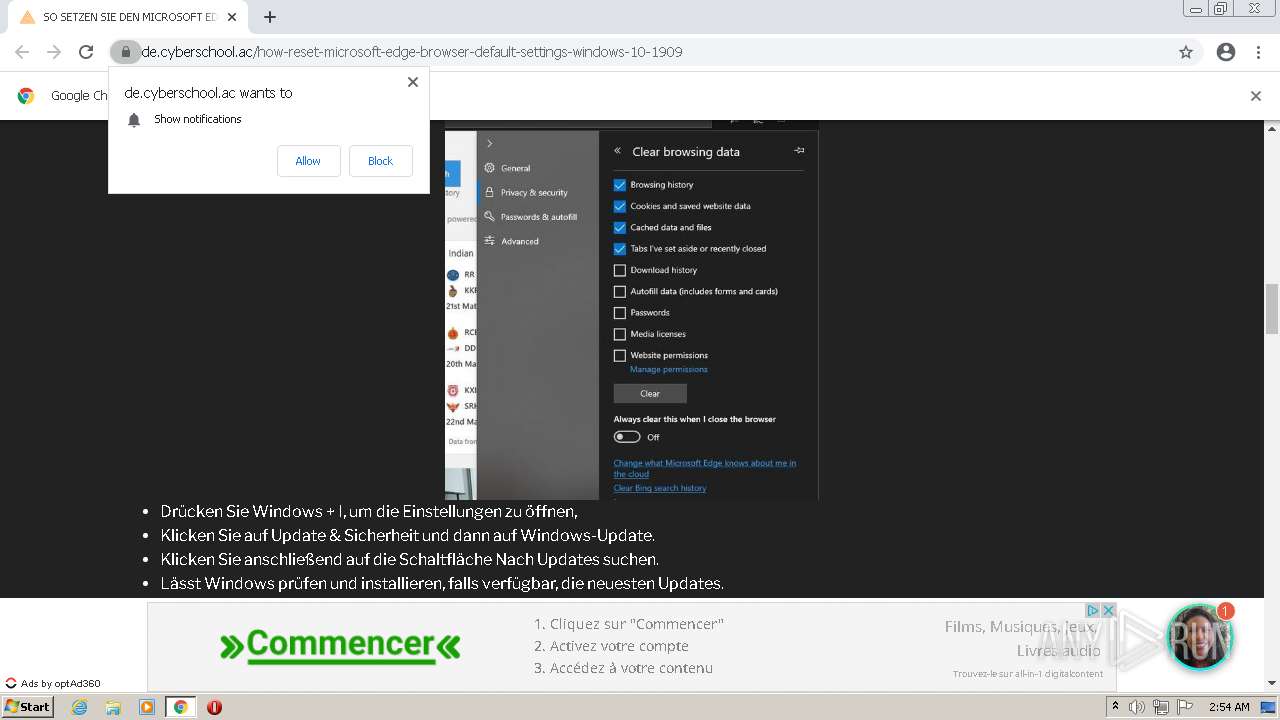Check the Media licenses checkbox

click(x=620, y=334)
